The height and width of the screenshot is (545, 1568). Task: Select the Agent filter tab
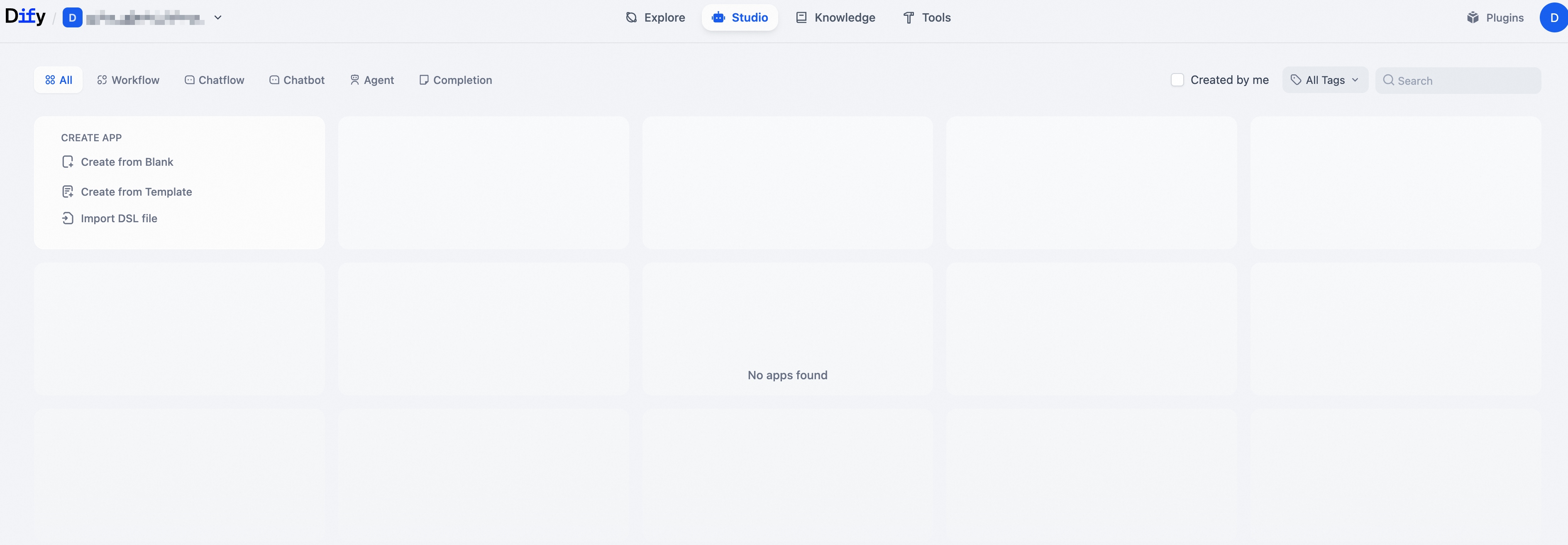[x=372, y=80]
